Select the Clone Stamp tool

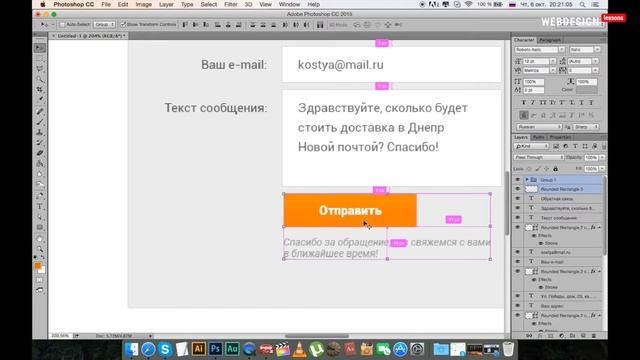coord(40,132)
